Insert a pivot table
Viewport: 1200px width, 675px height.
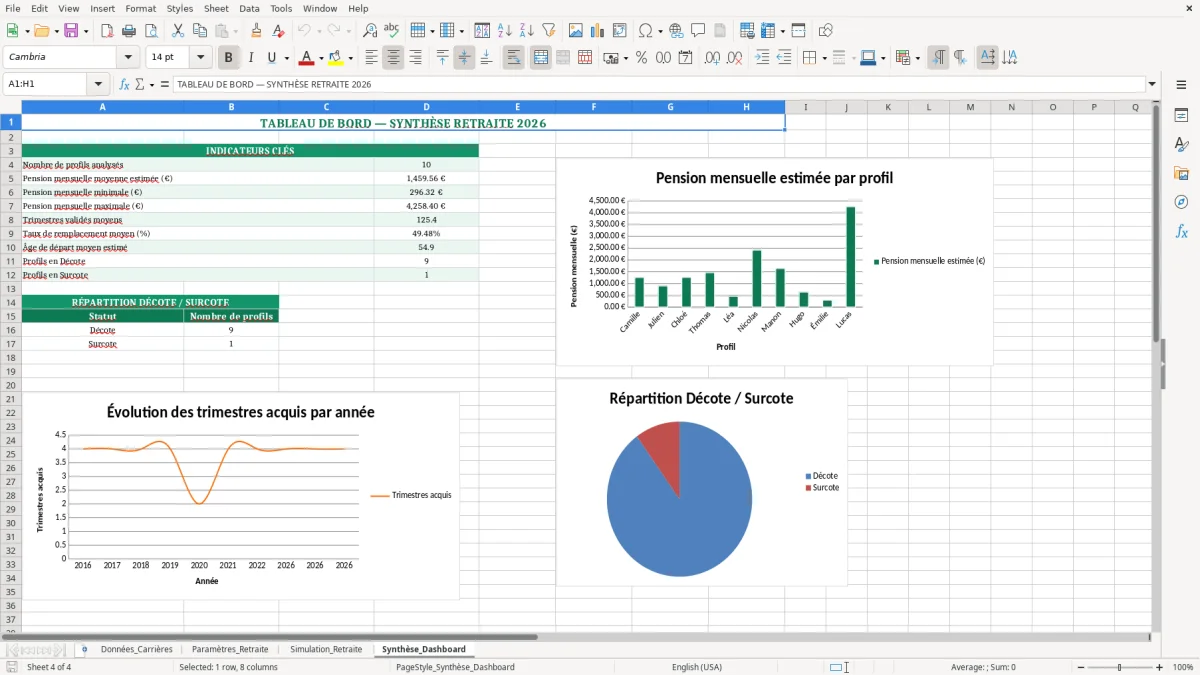point(619,31)
